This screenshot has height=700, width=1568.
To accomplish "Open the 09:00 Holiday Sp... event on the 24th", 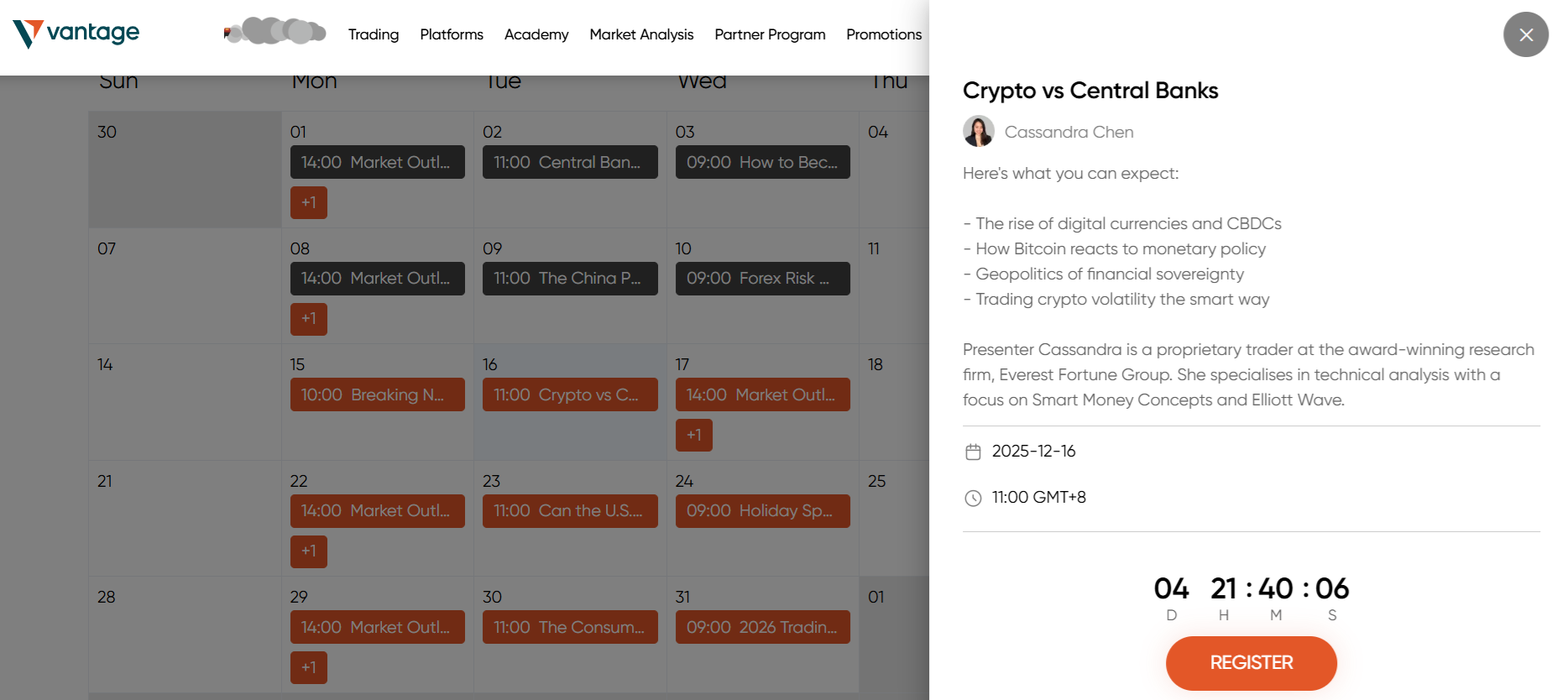I will 763,510.
